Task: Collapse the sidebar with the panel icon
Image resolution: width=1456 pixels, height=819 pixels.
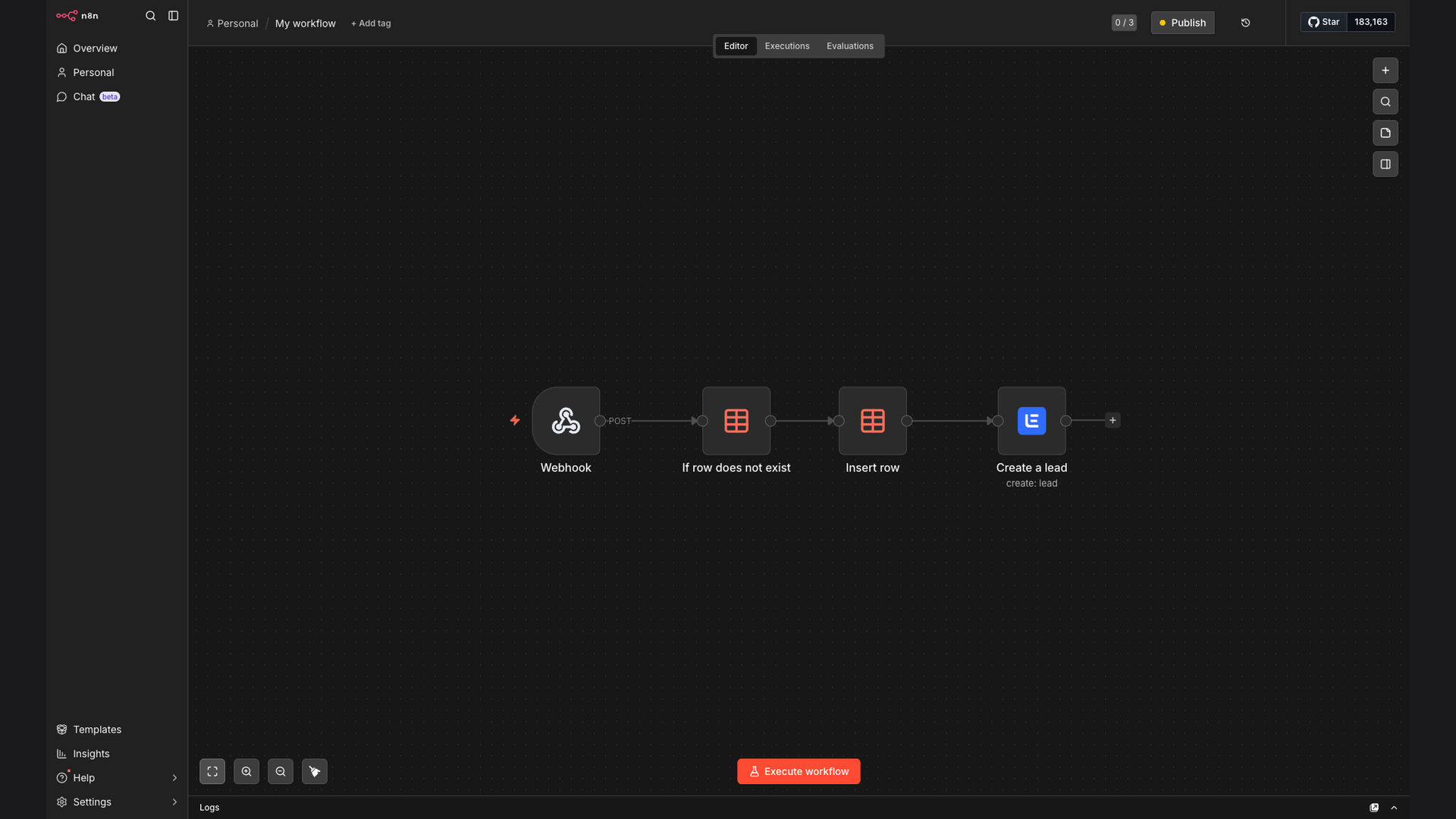Action: pos(173,15)
